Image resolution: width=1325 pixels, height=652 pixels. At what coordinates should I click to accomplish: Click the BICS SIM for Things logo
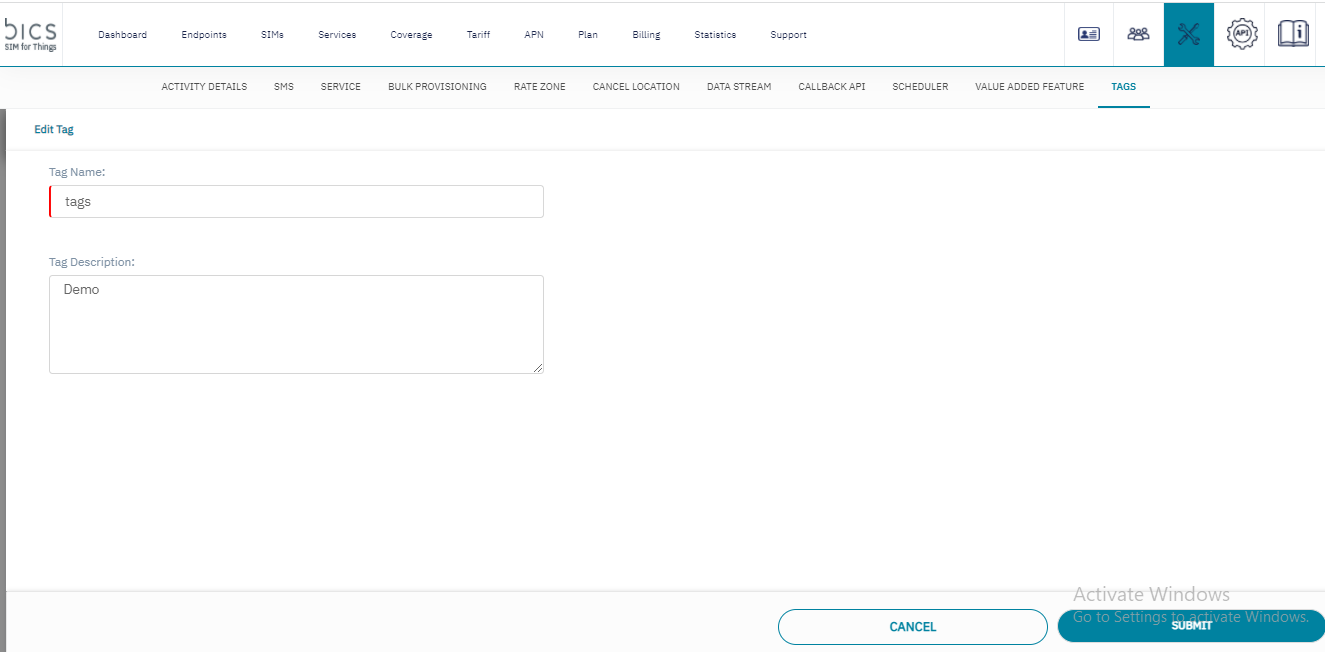31,34
